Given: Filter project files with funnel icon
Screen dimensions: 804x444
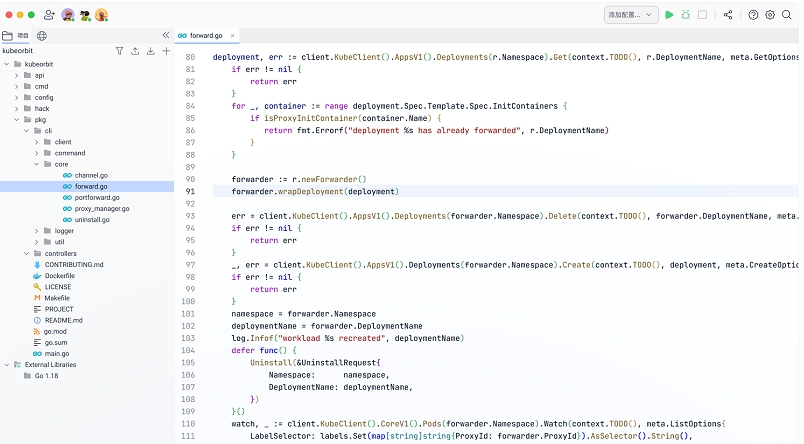Looking at the screenshot, I should (120, 50).
